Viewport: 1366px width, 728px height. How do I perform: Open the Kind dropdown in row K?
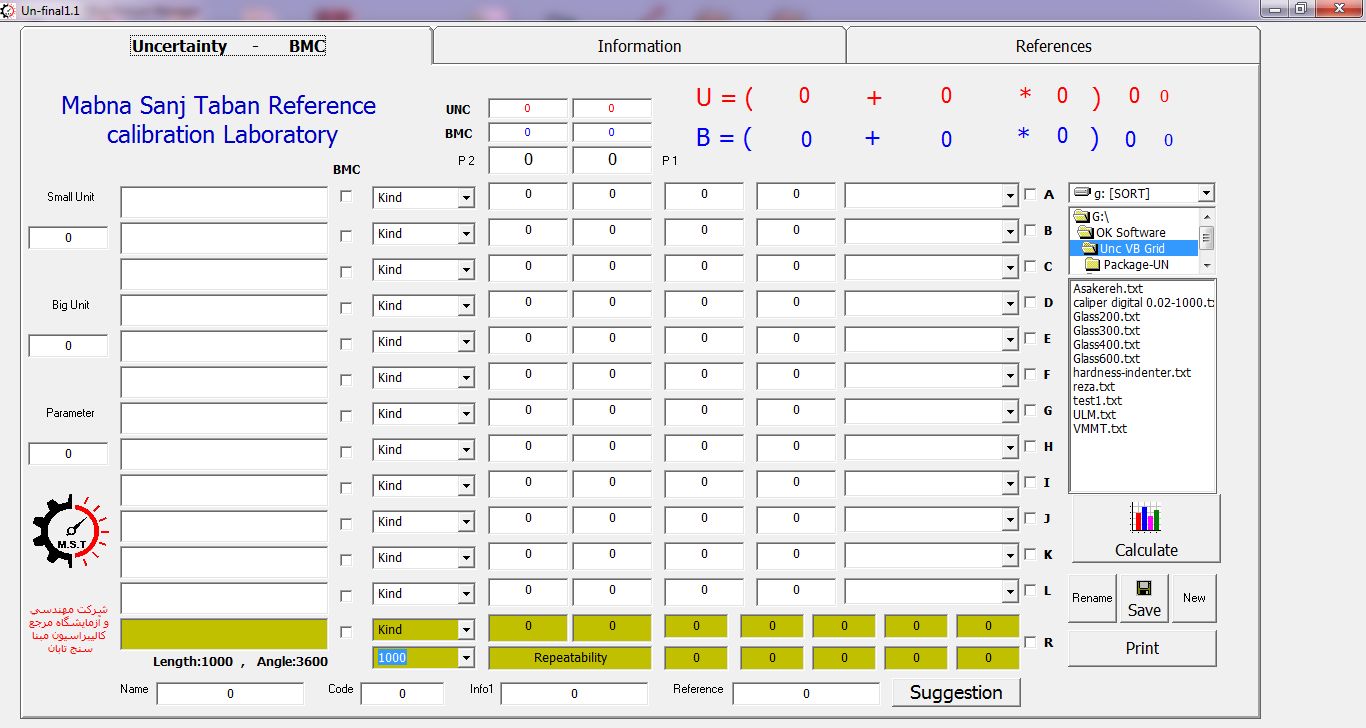465,558
